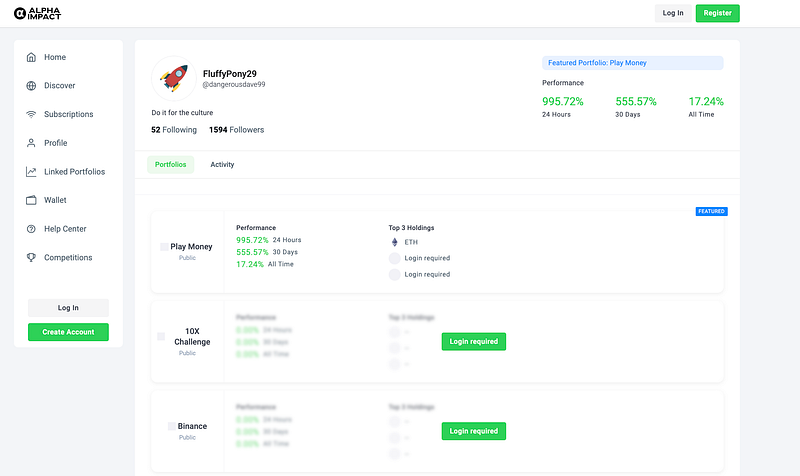Click the ETH holding icon
800x476 pixels.
[x=394, y=242]
